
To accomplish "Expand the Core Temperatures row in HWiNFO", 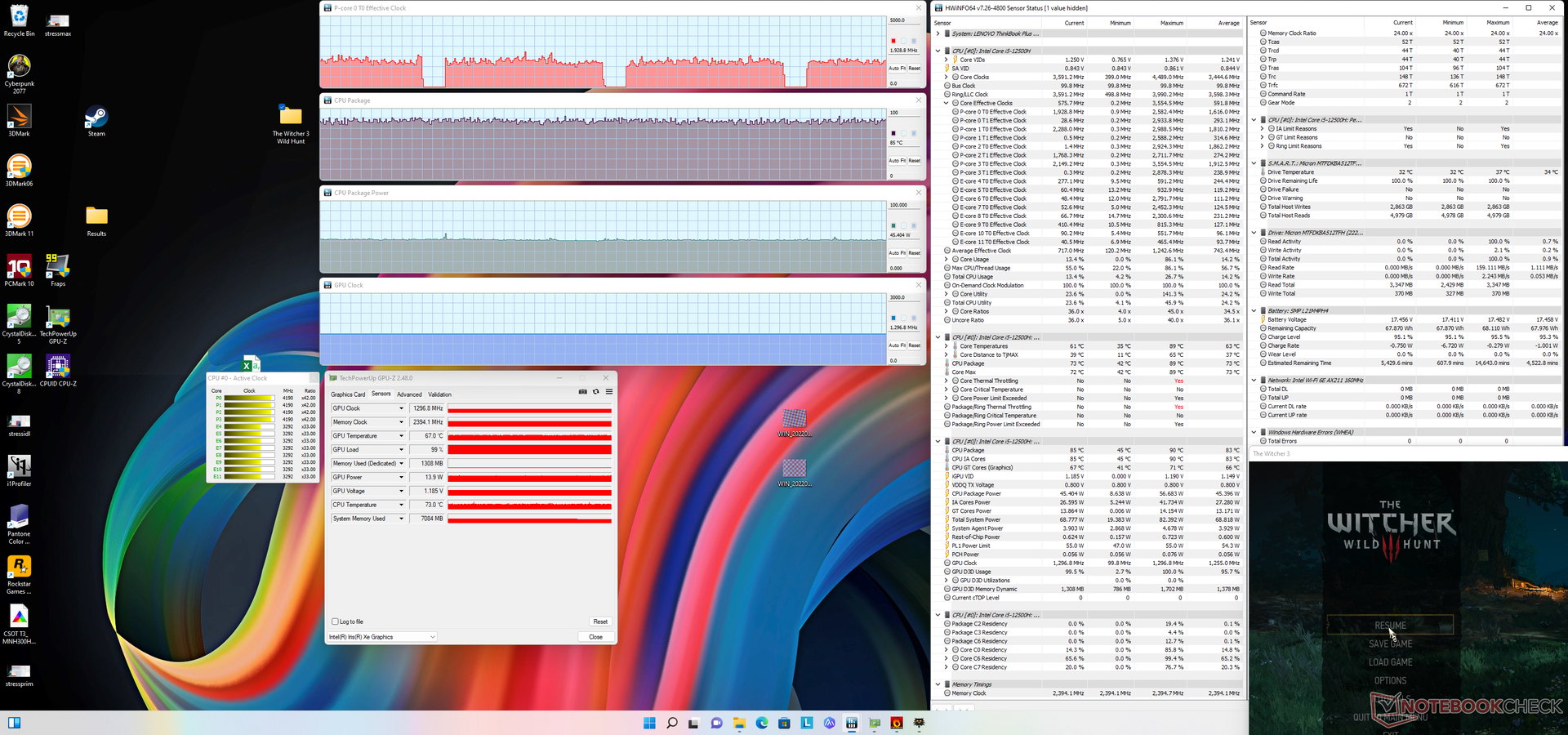I will click(x=947, y=346).
